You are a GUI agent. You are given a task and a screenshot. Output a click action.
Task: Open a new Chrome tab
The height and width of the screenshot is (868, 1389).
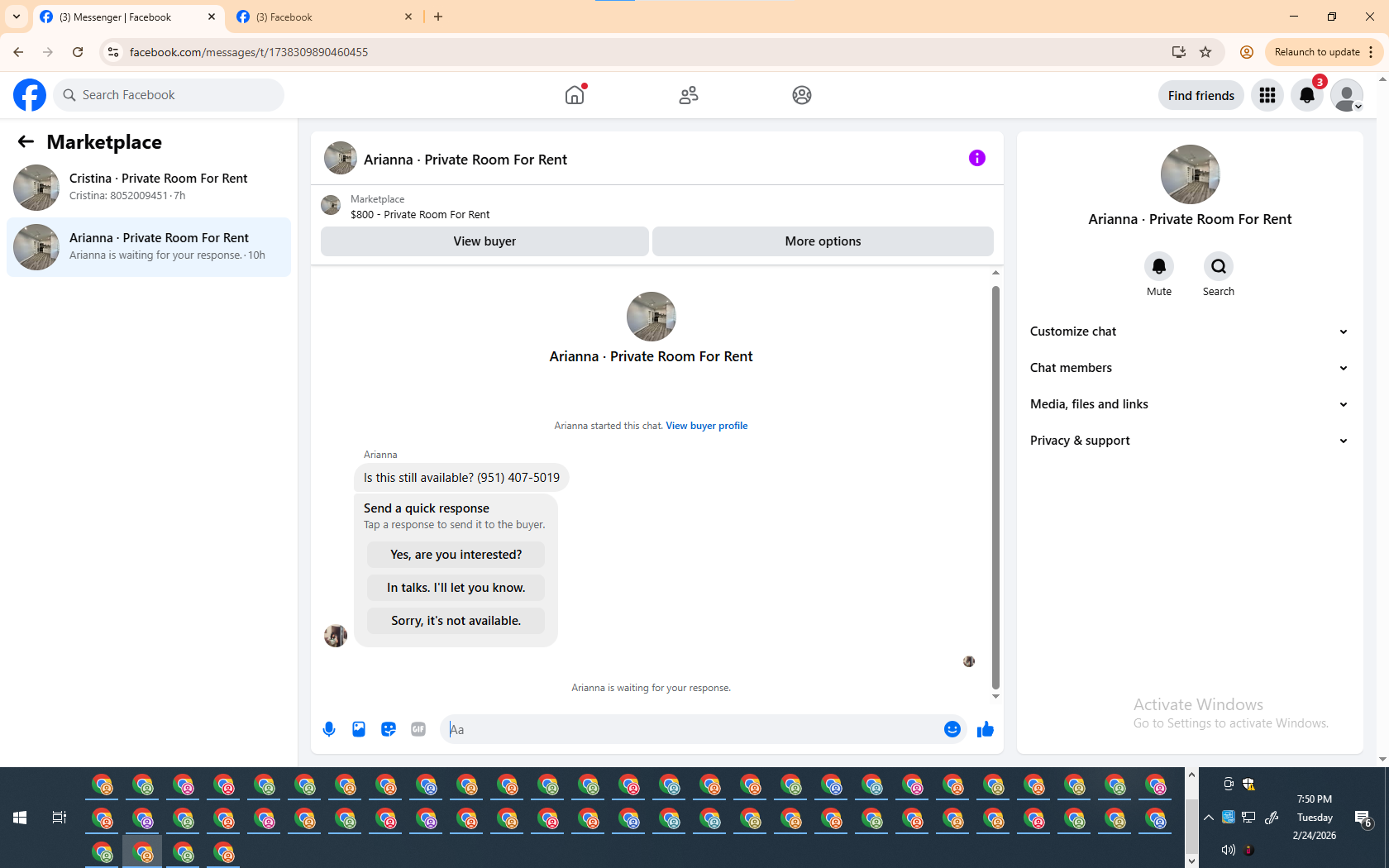pos(438,17)
